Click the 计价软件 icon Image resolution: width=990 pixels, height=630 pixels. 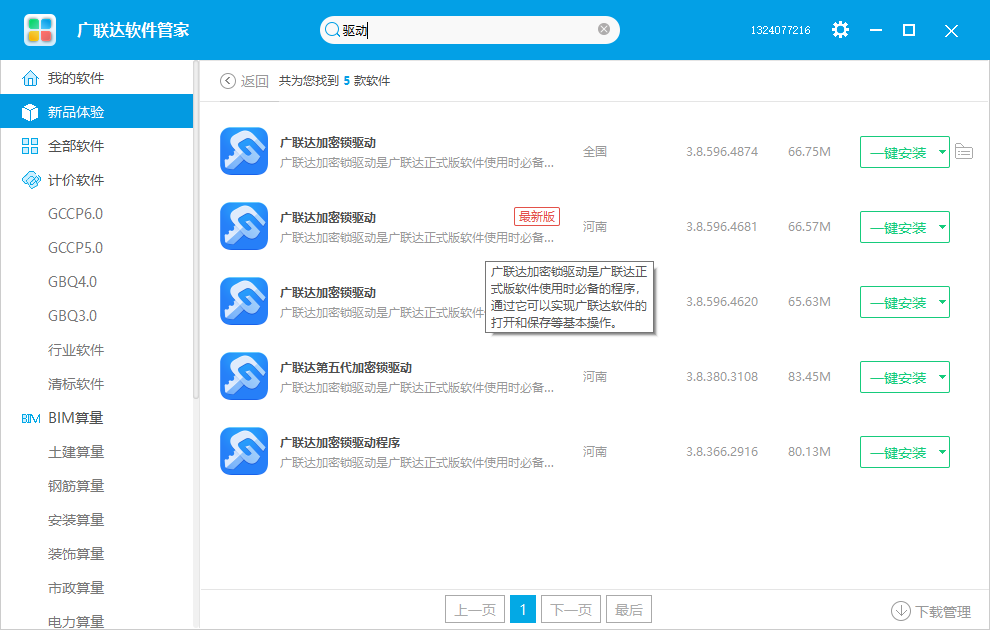pyautogui.click(x=31, y=180)
